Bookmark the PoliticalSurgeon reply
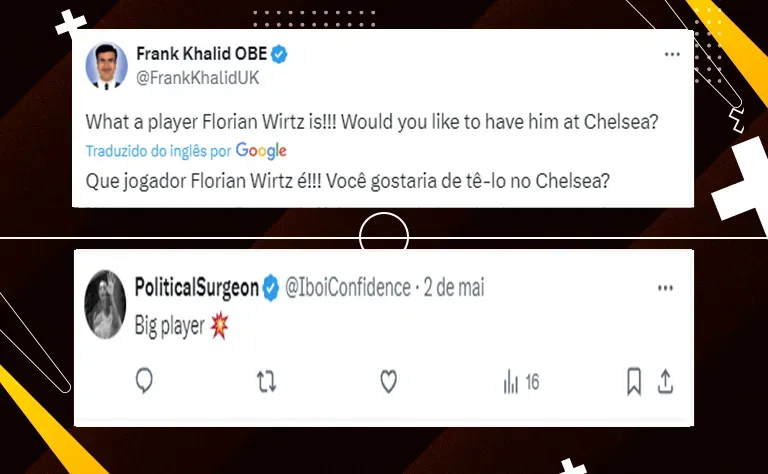Screen dimensions: 768x474 633,381
